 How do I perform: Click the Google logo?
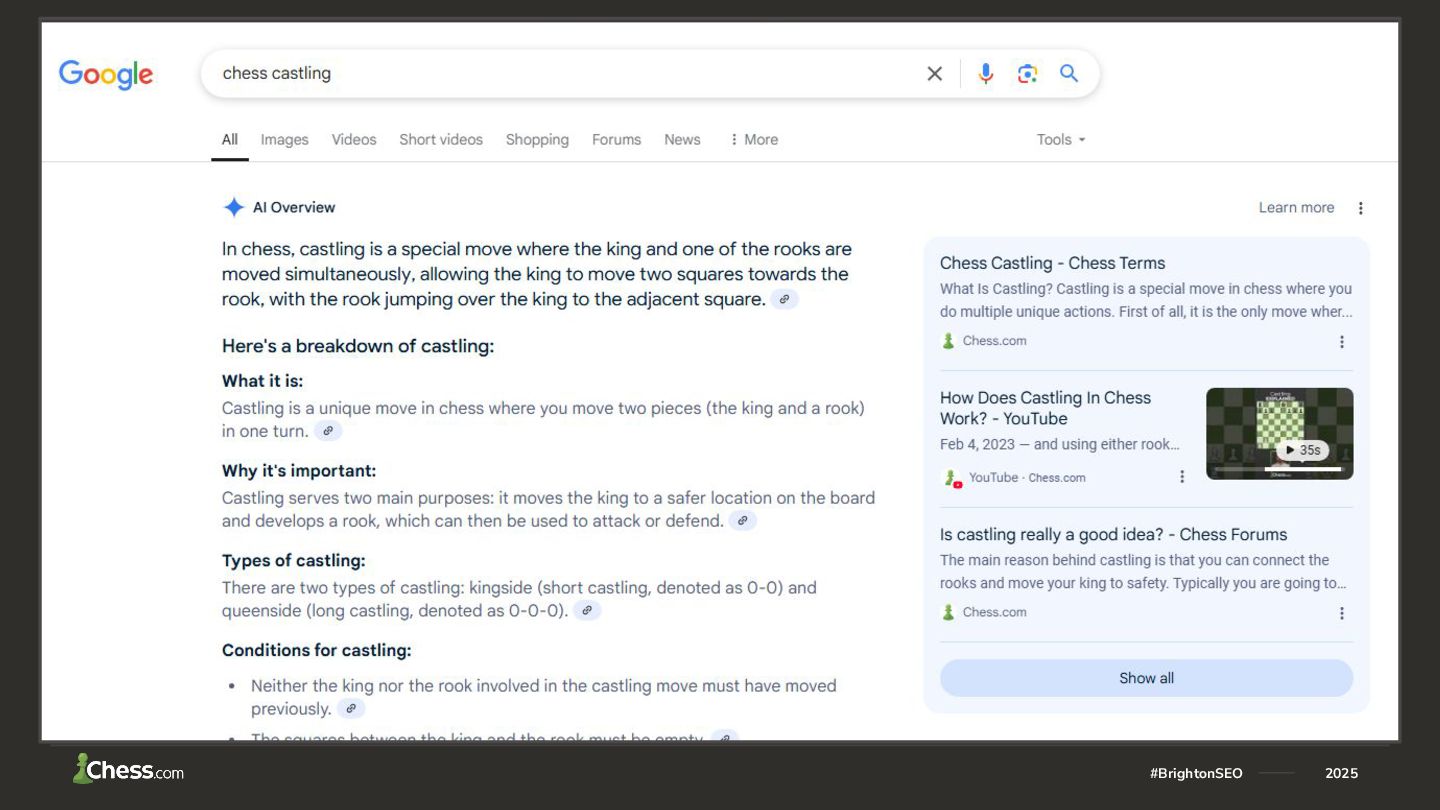(x=106, y=74)
